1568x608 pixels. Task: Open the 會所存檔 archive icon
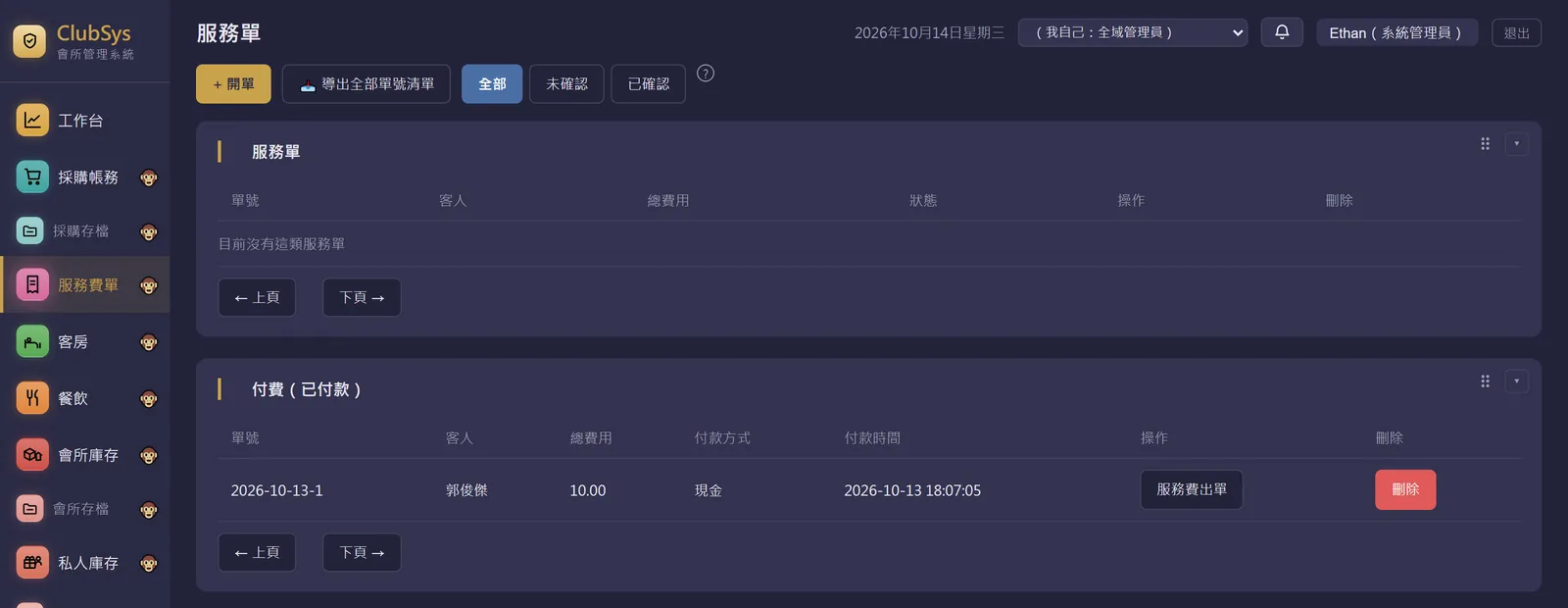(30, 509)
